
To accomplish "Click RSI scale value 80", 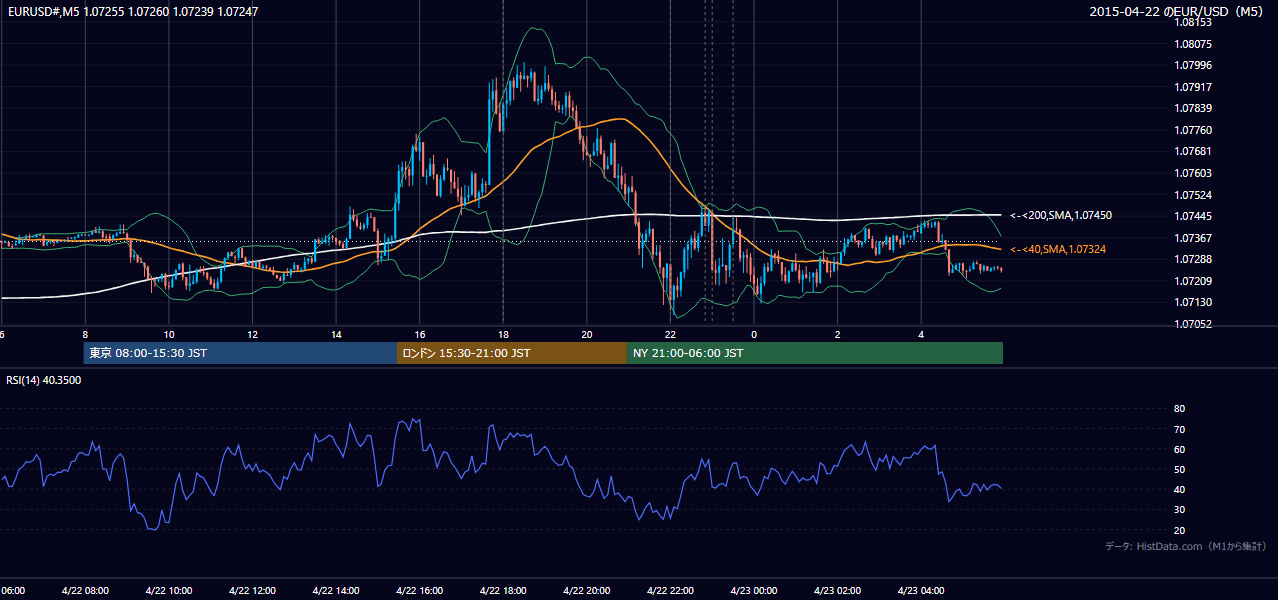I will [x=1179, y=409].
